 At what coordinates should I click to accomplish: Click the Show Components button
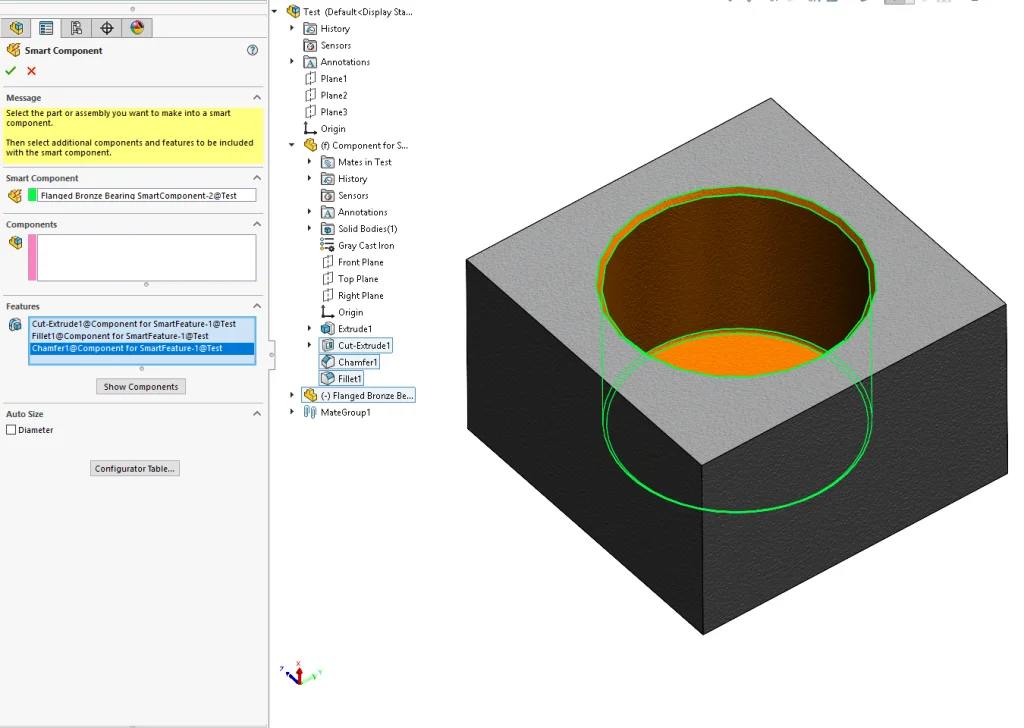point(141,387)
